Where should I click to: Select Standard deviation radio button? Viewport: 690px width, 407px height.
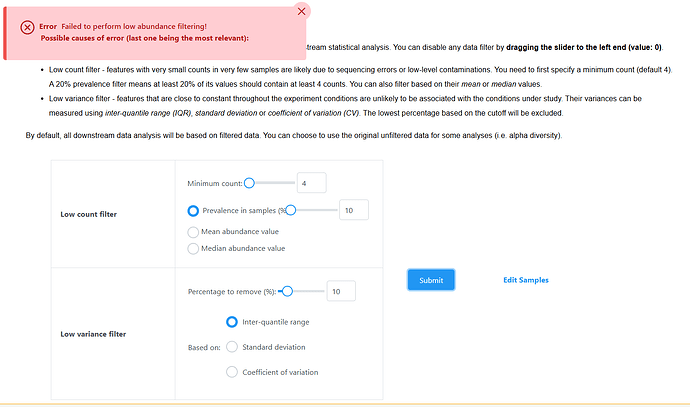[x=232, y=347]
